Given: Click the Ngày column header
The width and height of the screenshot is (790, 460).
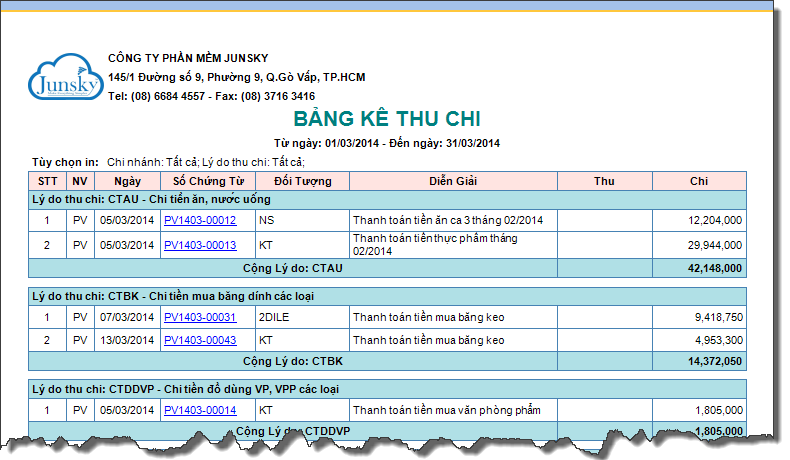Looking at the screenshot, I should [127, 181].
